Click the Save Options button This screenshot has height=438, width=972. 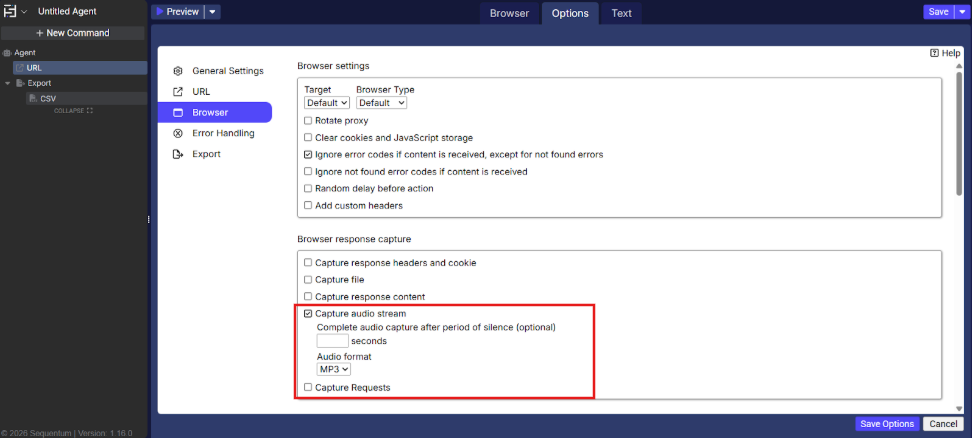(x=887, y=424)
